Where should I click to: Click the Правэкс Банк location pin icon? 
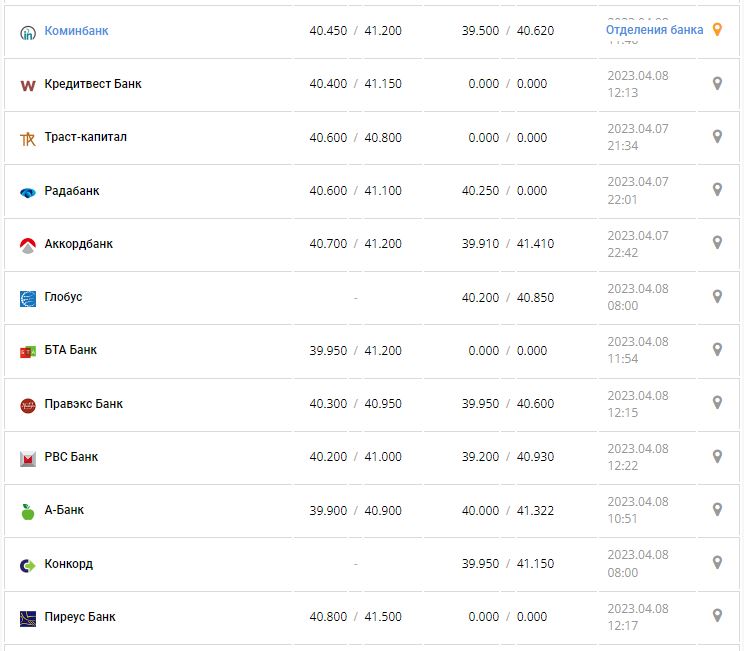[x=717, y=403]
